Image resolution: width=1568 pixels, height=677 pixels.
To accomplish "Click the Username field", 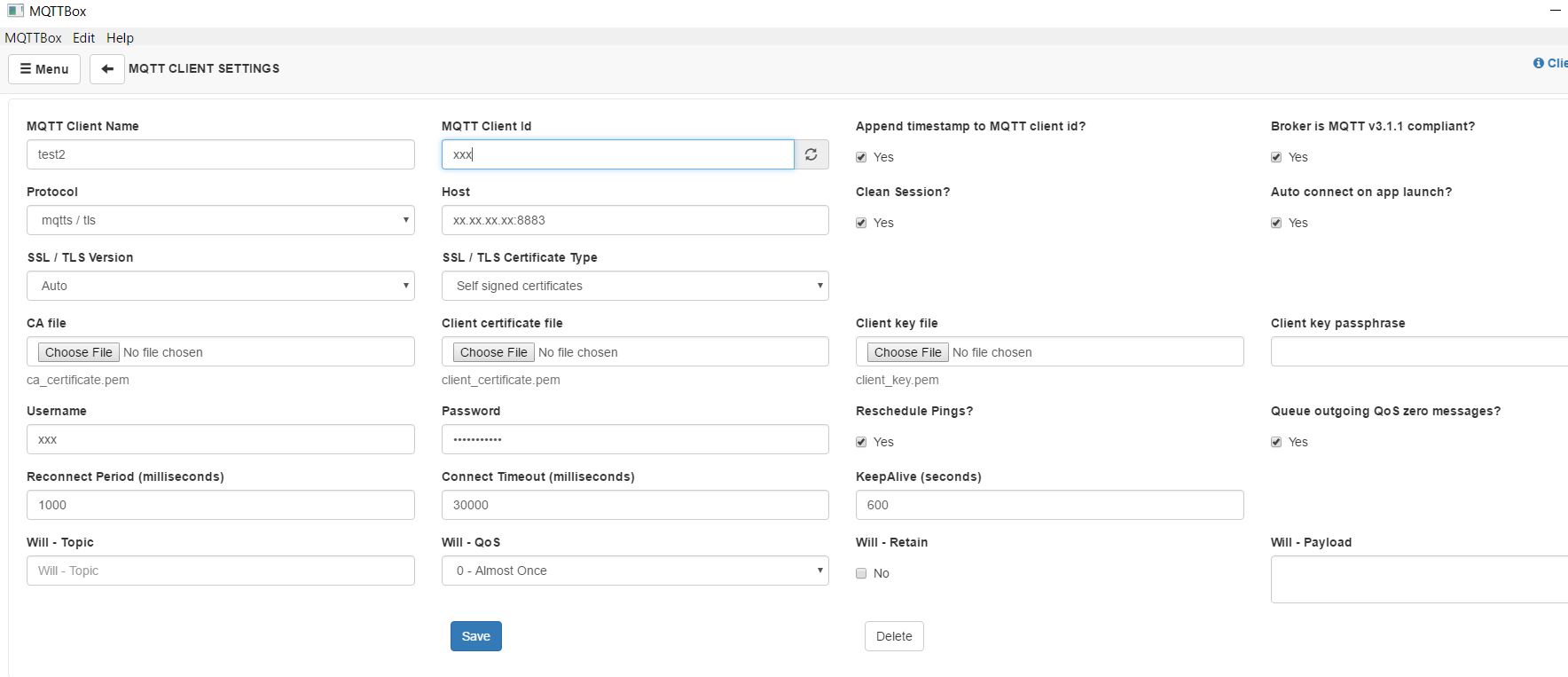I will 221,439.
